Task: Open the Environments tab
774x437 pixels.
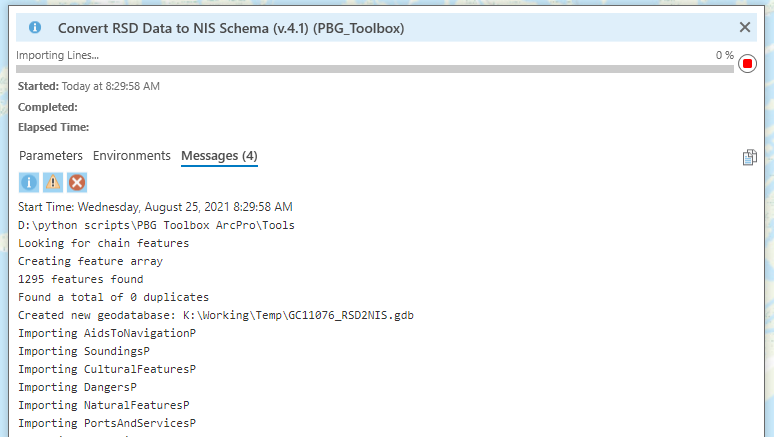Action: point(132,156)
